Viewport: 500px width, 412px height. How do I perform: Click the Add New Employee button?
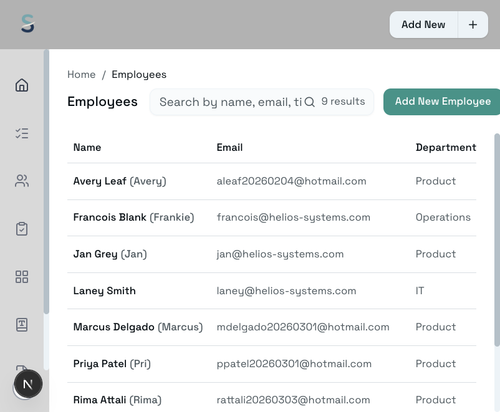coord(442,102)
